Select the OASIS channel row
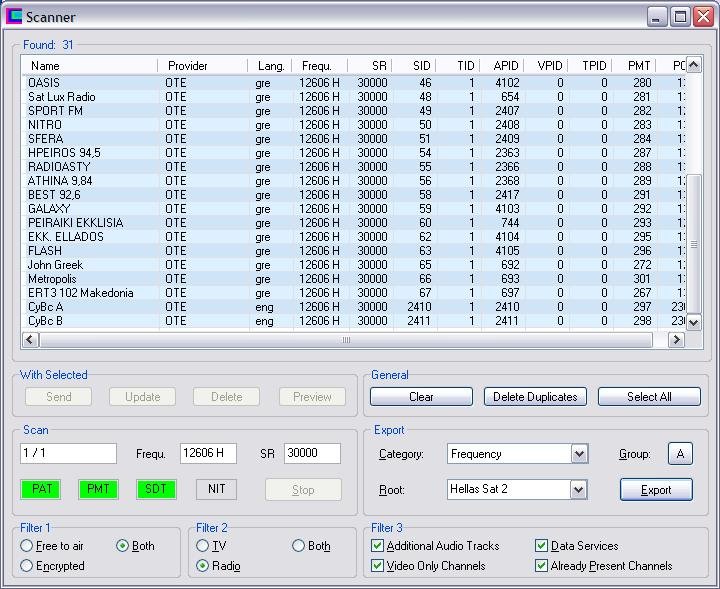Viewport: 720px width, 589px height. (x=354, y=83)
